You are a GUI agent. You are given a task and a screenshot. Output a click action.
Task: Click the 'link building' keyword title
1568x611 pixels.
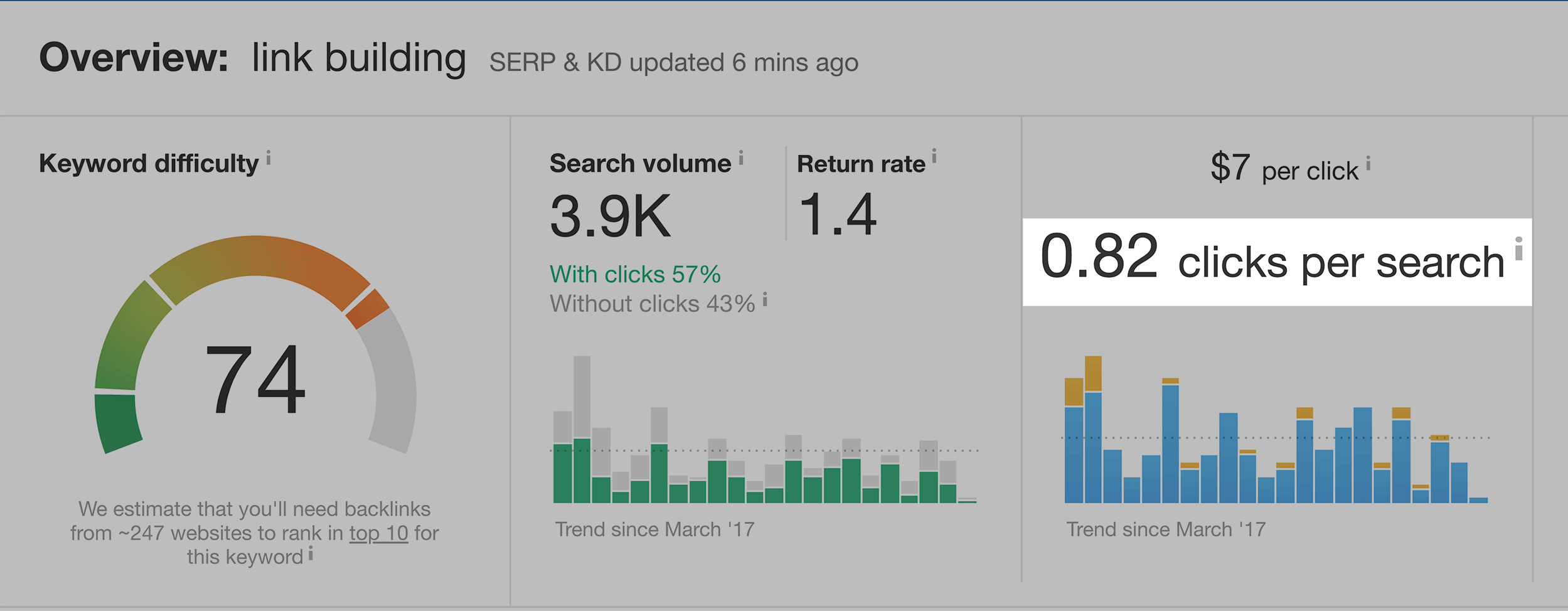pos(359,58)
